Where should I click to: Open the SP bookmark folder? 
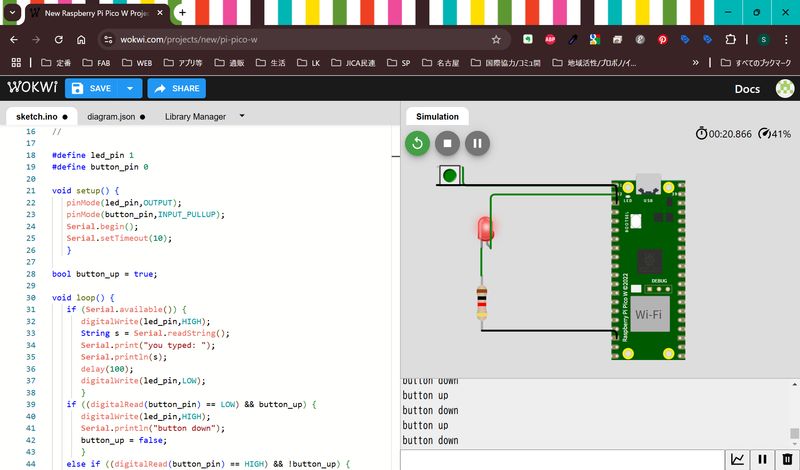coord(398,62)
